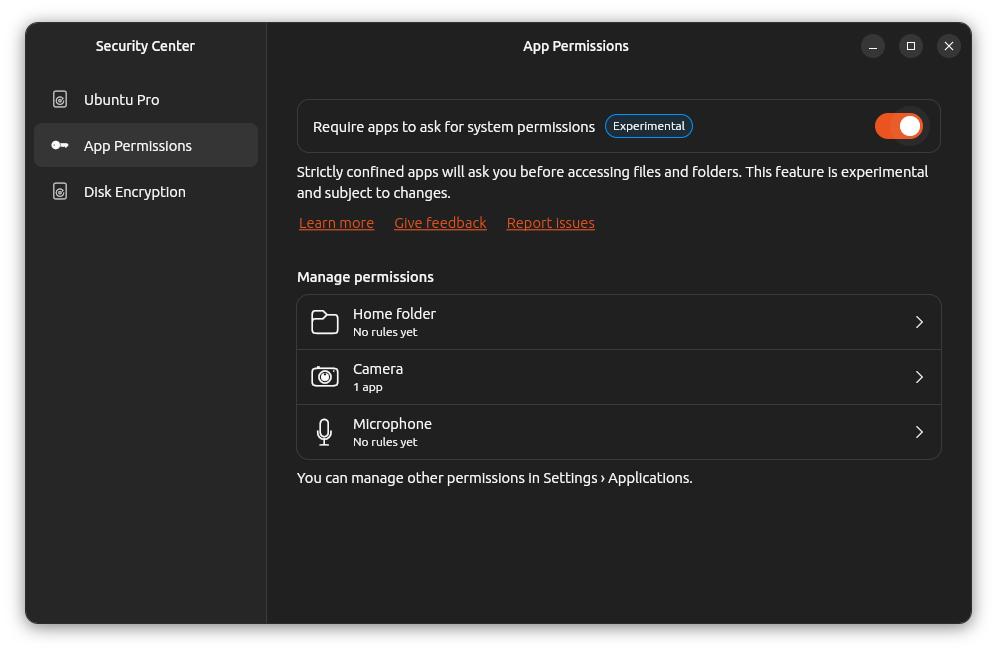997x652 pixels.
Task: Click the Home folder icon
Action: point(324,321)
